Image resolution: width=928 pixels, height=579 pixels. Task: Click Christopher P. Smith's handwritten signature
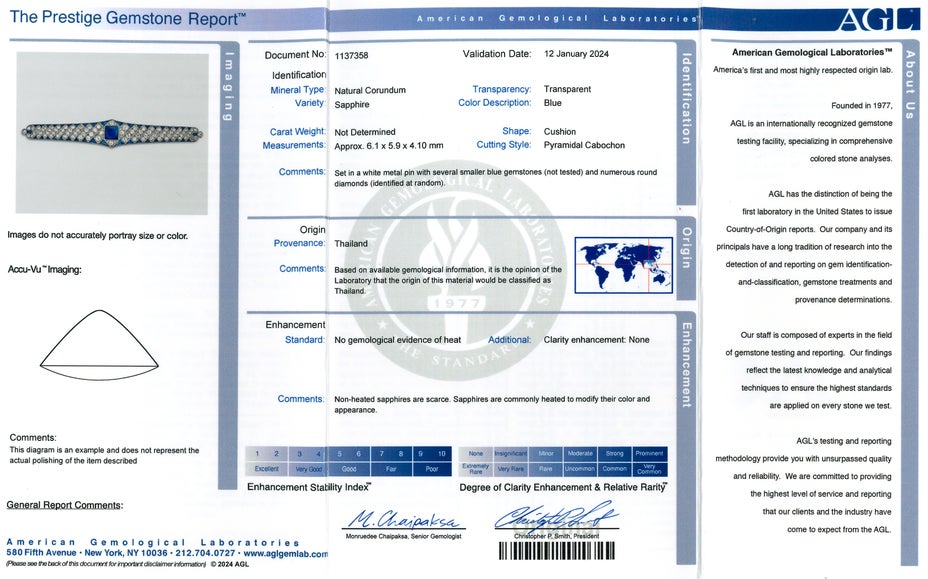[x=556, y=516]
